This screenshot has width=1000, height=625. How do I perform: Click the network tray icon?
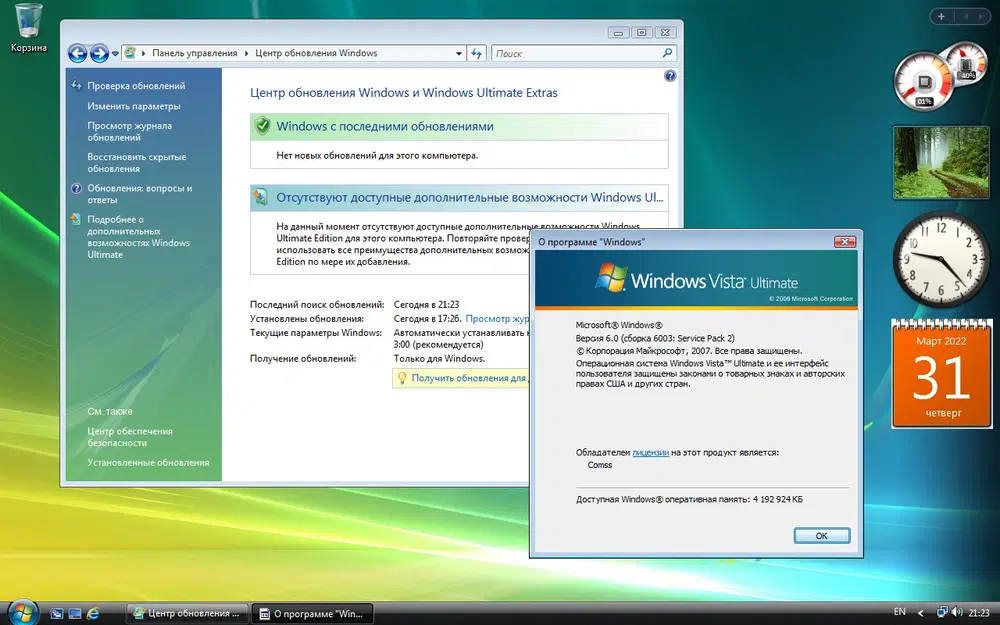941,612
